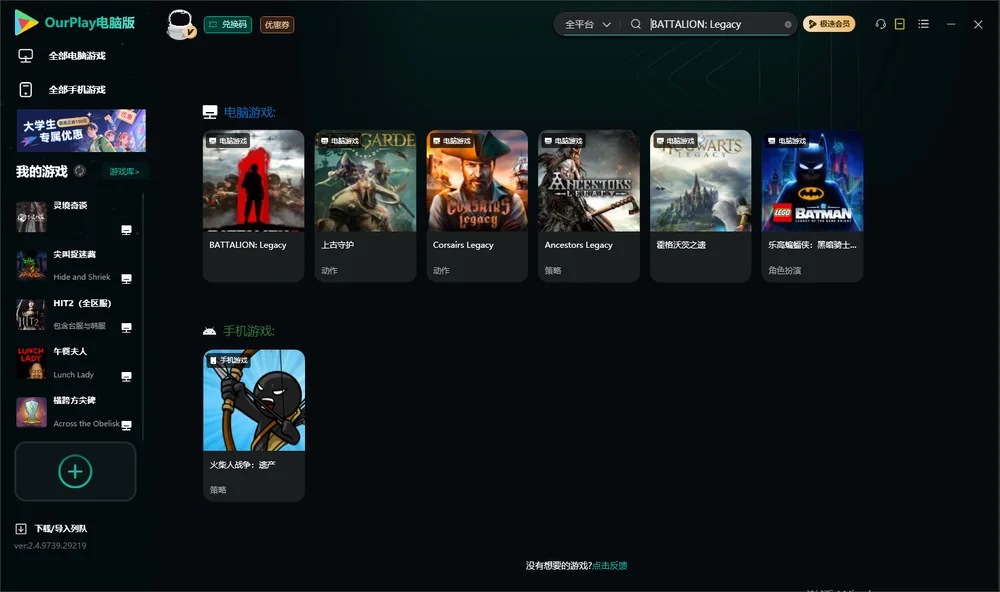Click the 极速会员 membership button
Screen dimensions: 1000x592
[x=829, y=24]
